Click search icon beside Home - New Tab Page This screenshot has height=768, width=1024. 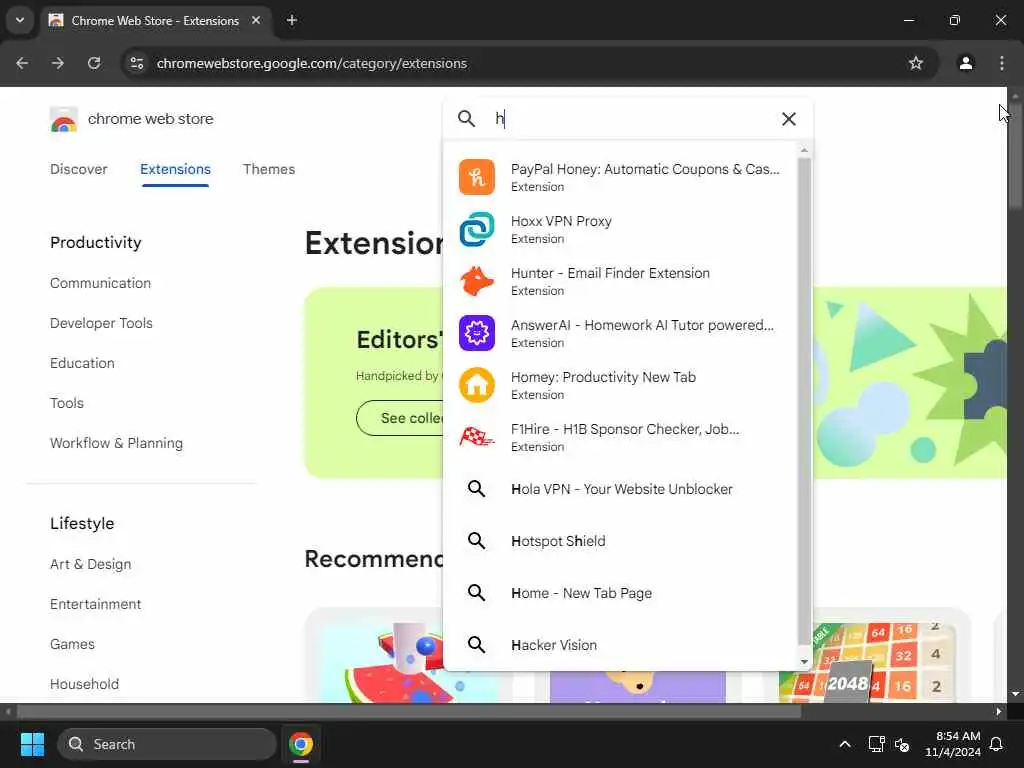(477, 592)
